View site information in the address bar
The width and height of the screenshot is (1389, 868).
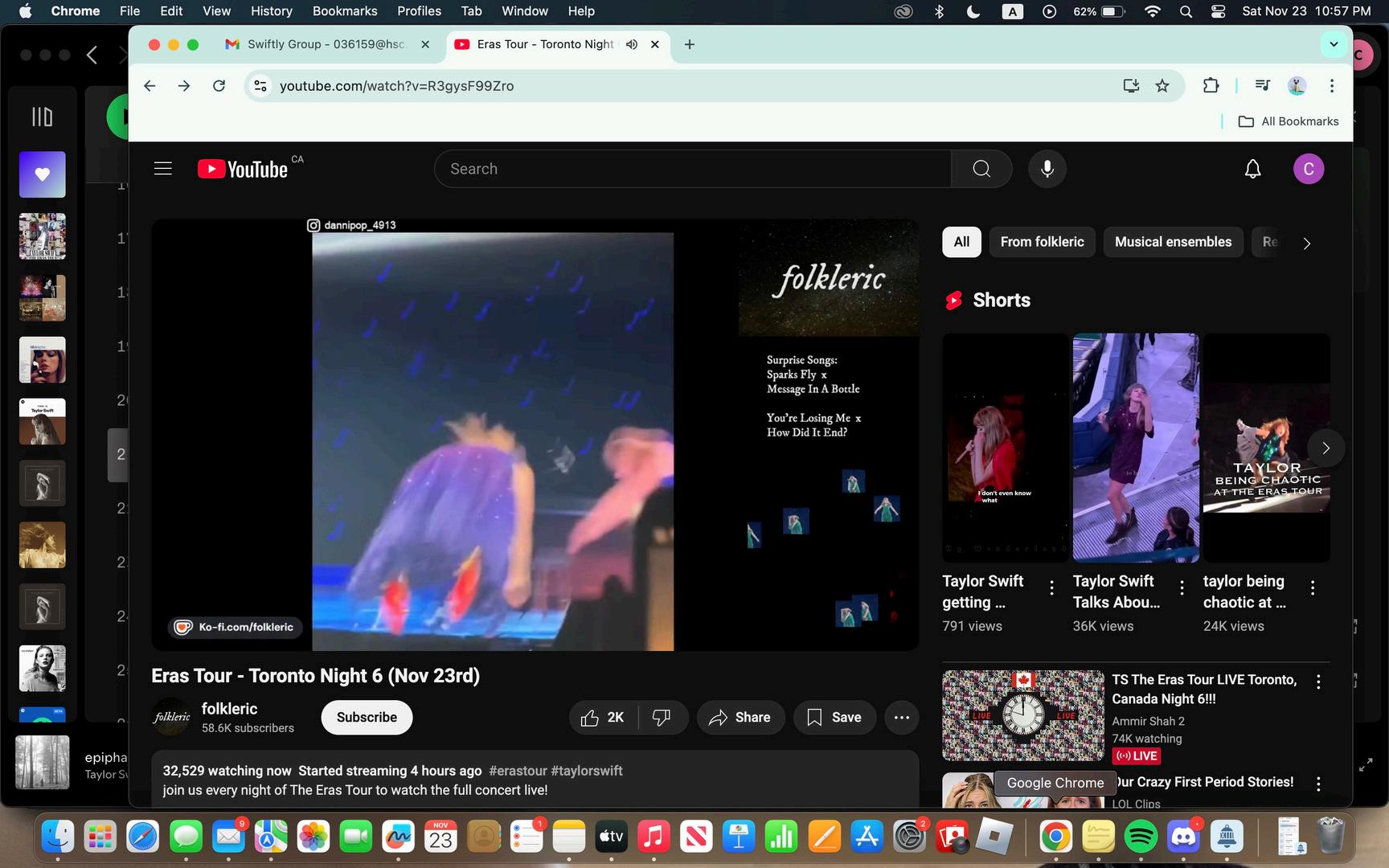[260, 86]
